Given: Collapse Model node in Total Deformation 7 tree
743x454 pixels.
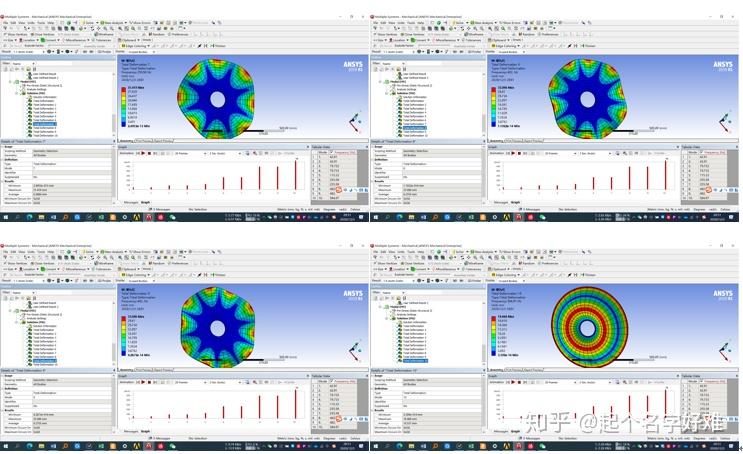Looking at the screenshot, I should (10, 82).
